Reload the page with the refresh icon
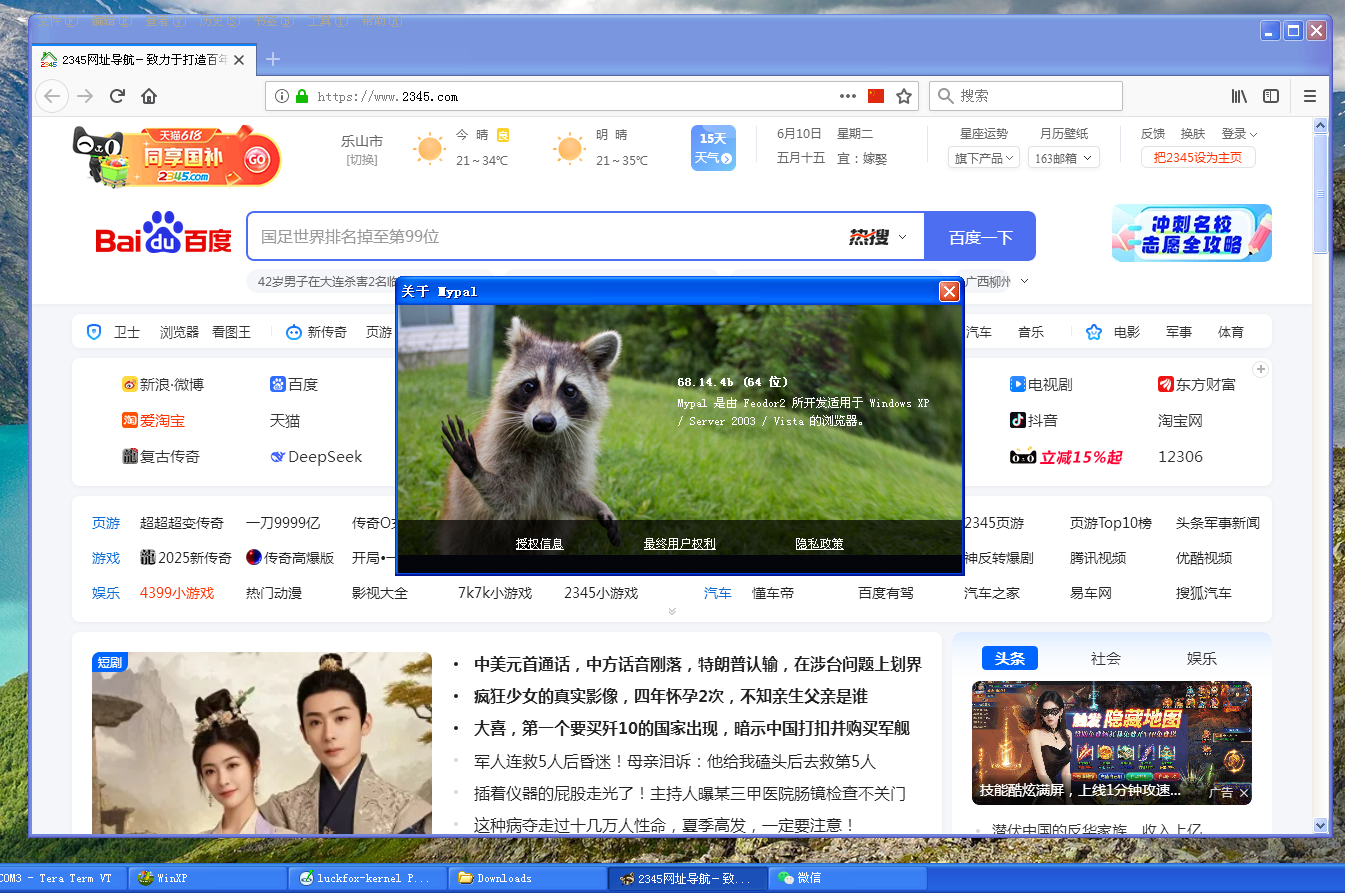The image size is (1345, 893). 117,96
